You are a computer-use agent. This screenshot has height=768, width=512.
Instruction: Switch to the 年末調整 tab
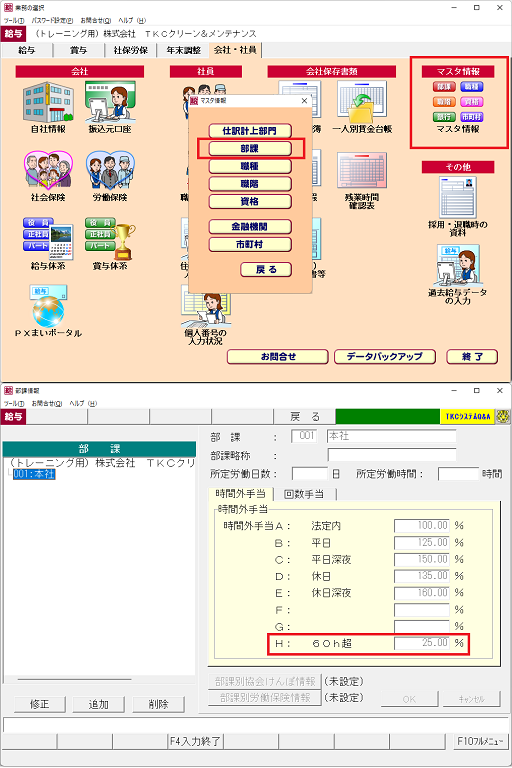tap(183, 50)
